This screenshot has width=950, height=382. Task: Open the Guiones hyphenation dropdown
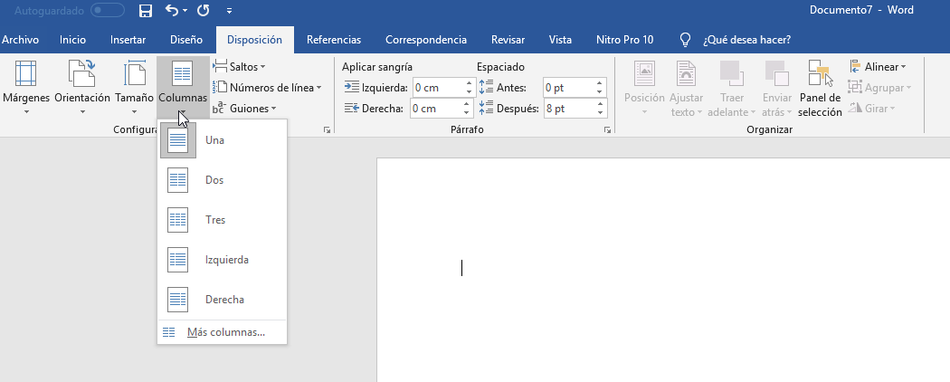pyautogui.click(x=245, y=108)
